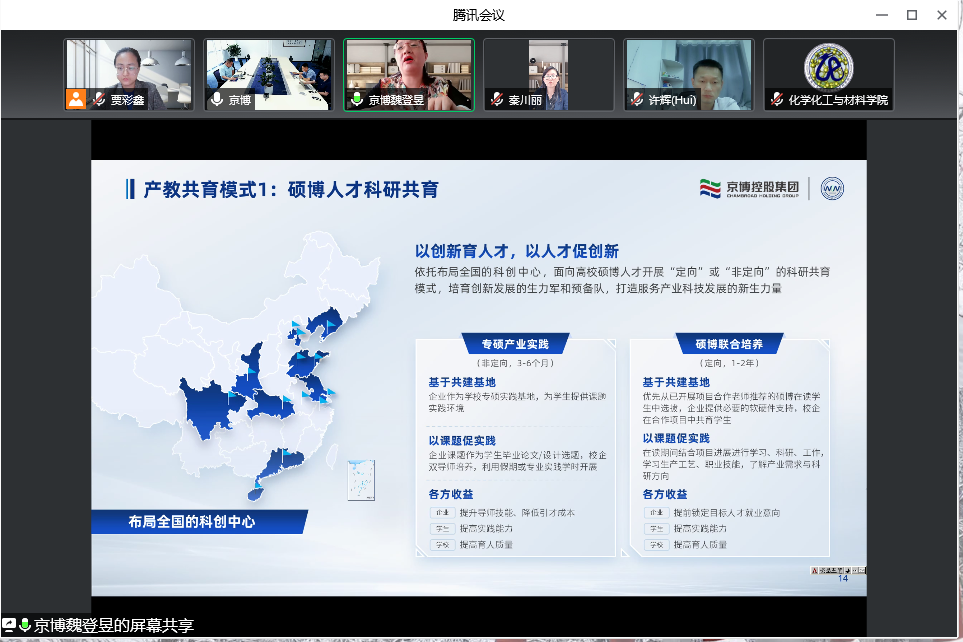Click 提前锁定目标人才就业意向 benefit line

(727, 512)
